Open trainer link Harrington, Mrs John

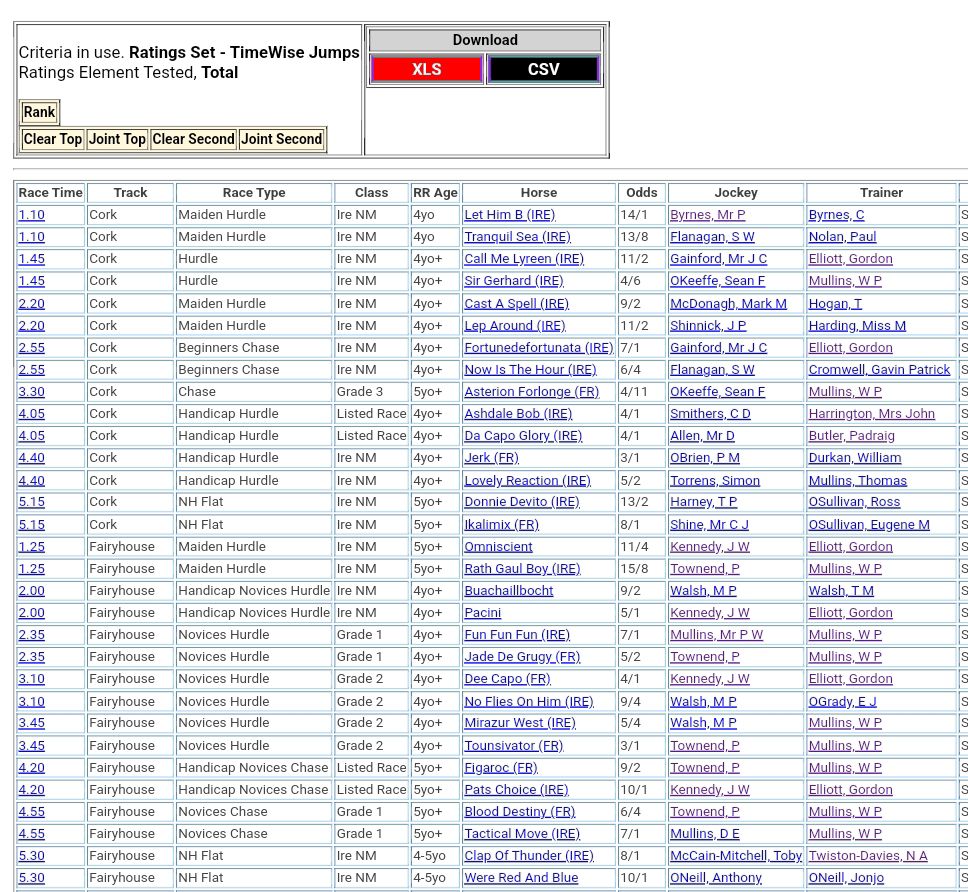click(x=871, y=413)
